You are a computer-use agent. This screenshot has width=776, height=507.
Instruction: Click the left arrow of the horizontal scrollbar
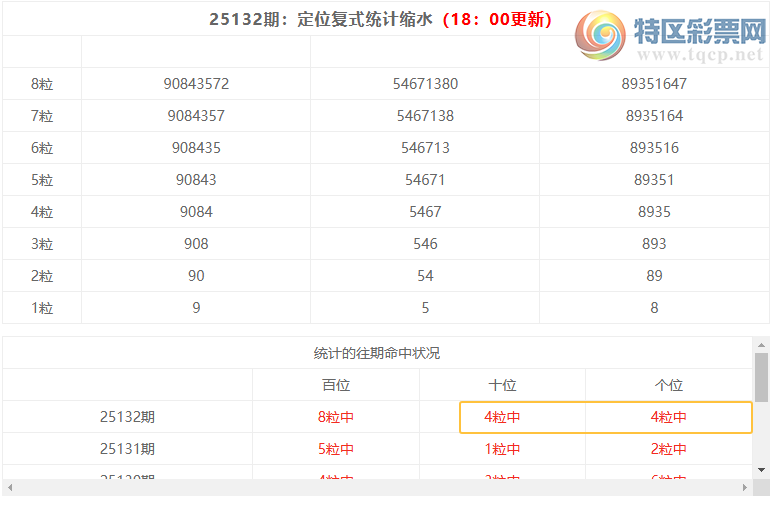point(10,487)
